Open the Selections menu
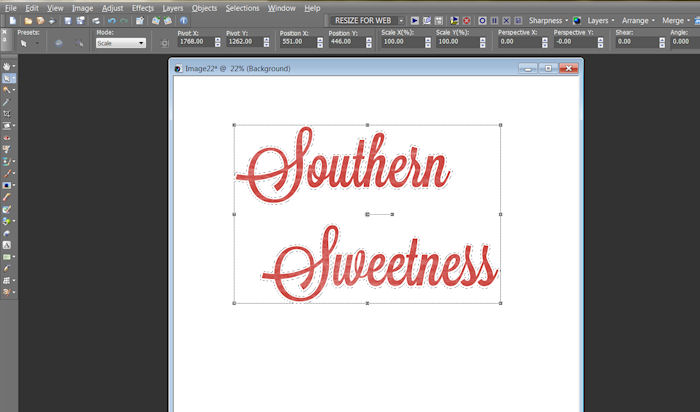Viewport: 700px width, 412px height. 242,7
